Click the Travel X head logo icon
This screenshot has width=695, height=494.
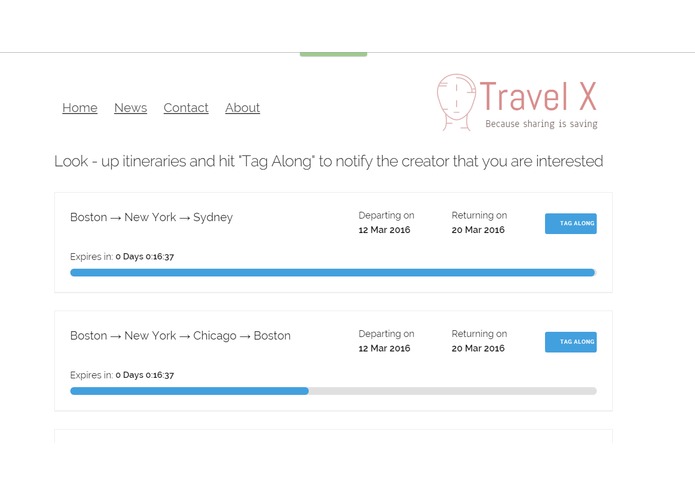pos(456,102)
